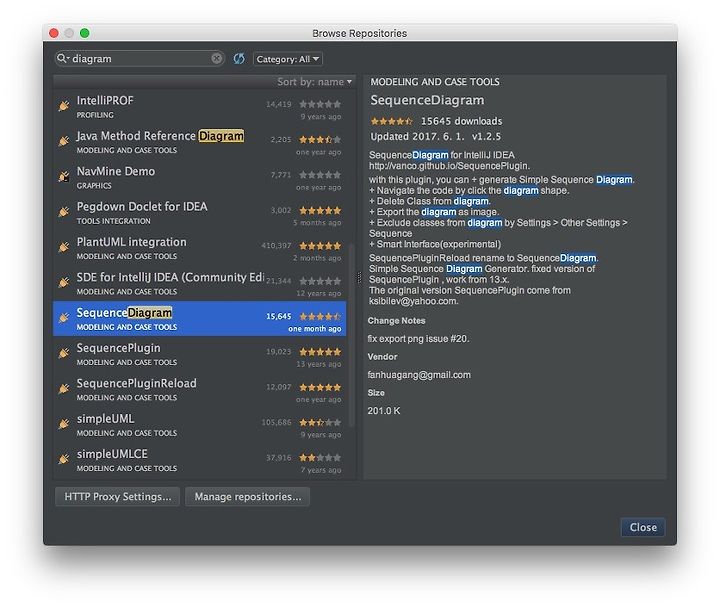
Task: Select the NavMine Demo plugin
Action: pos(200,177)
